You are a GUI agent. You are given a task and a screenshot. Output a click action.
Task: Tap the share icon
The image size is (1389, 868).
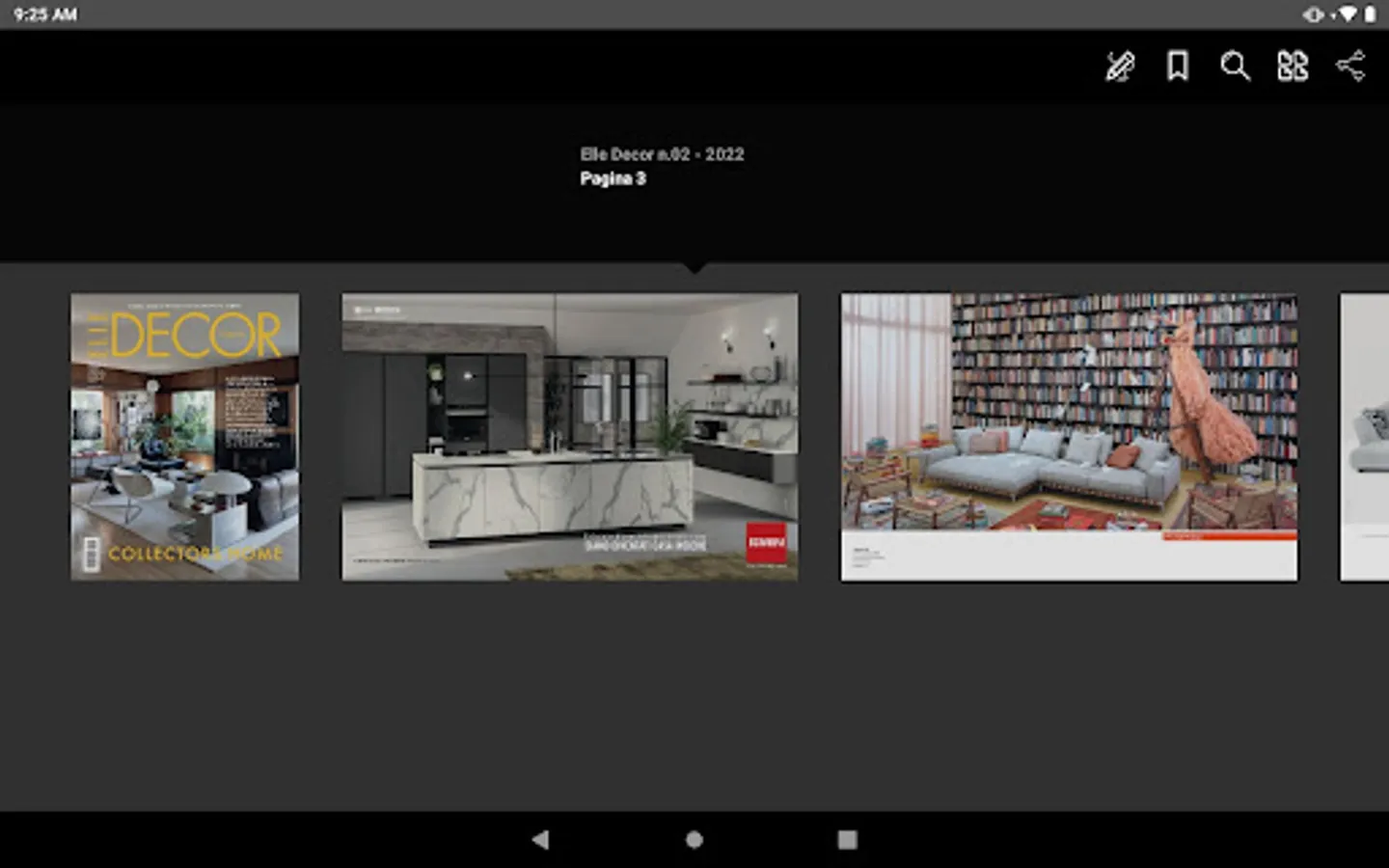tap(1350, 66)
